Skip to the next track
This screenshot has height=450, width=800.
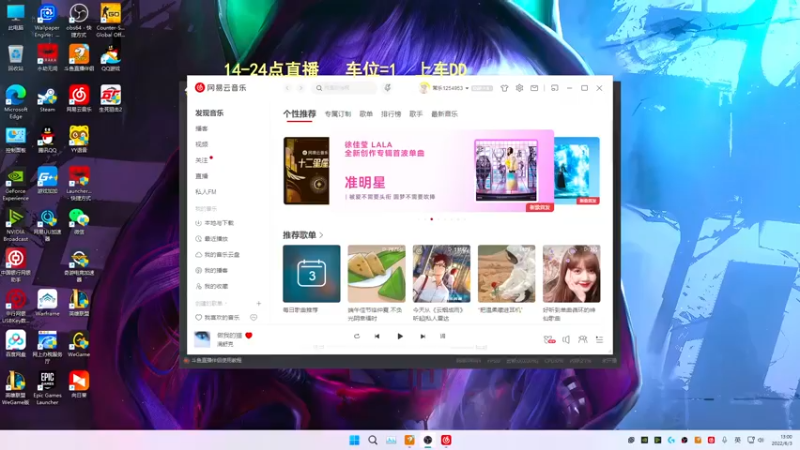pos(422,336)
